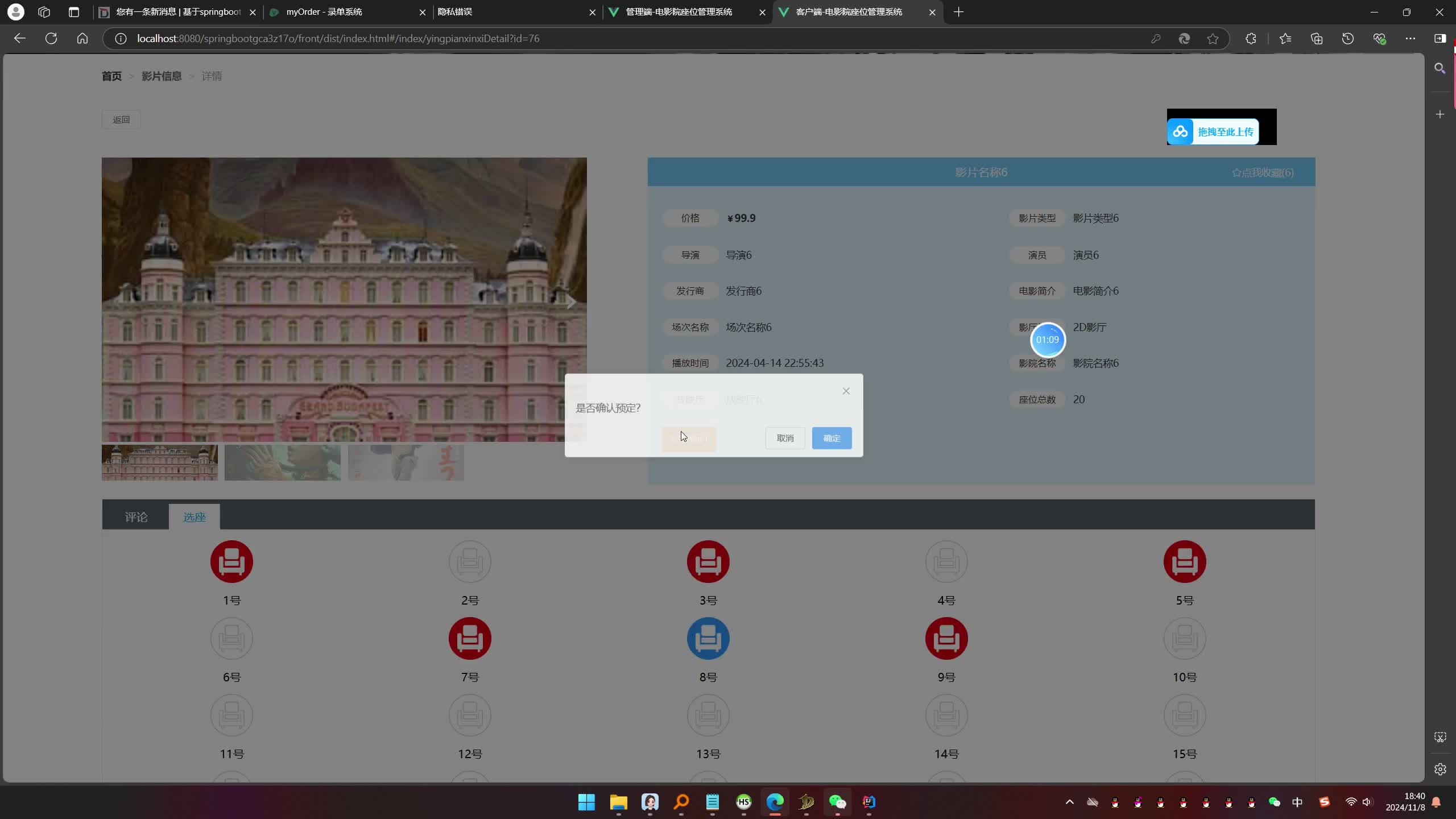This screenshot has width=1456, height=819.
Task: Click the 返回 button
Action: [121, 119]
